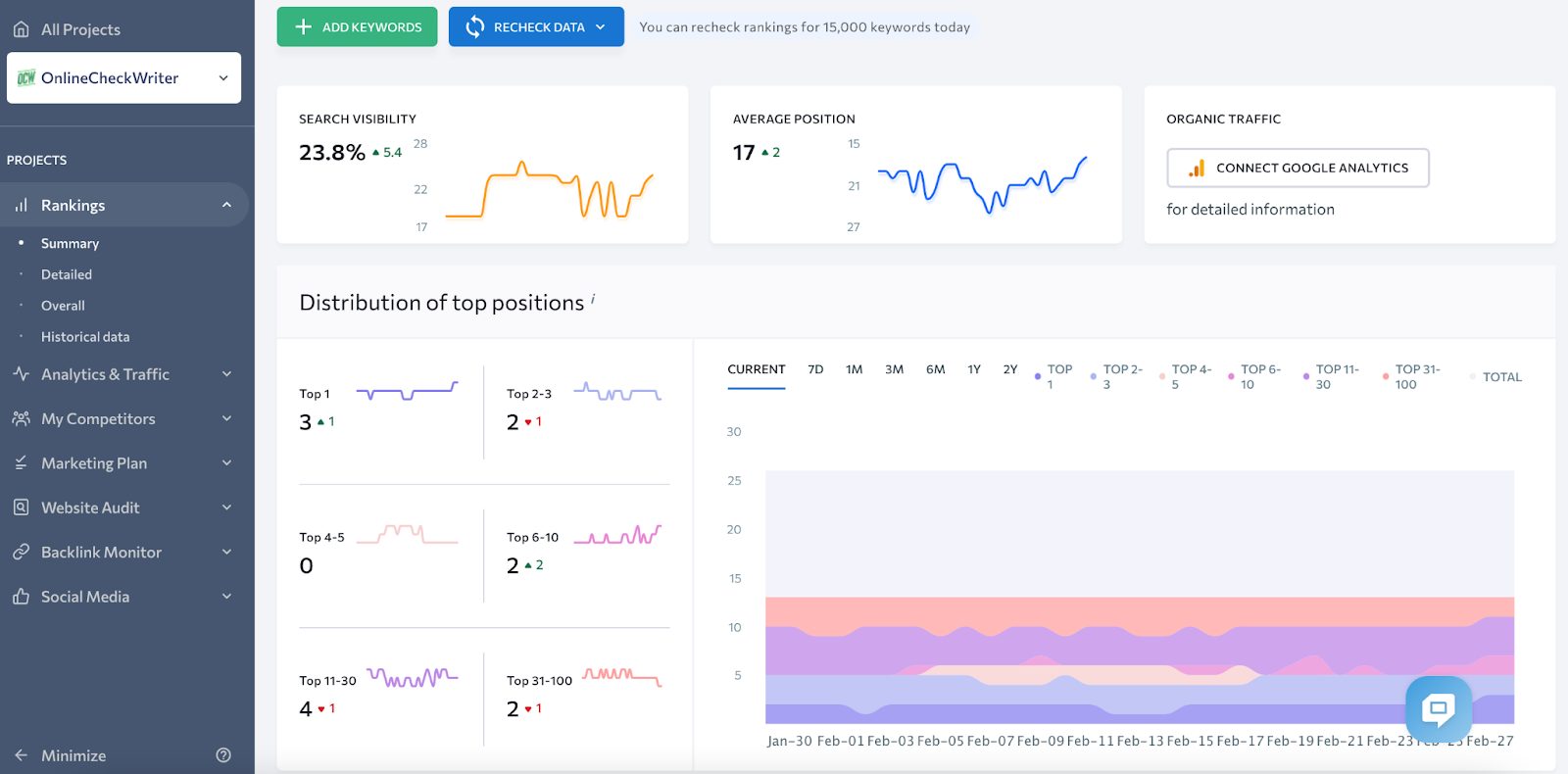Click Connect Google Analytics button

[1298, 168]
